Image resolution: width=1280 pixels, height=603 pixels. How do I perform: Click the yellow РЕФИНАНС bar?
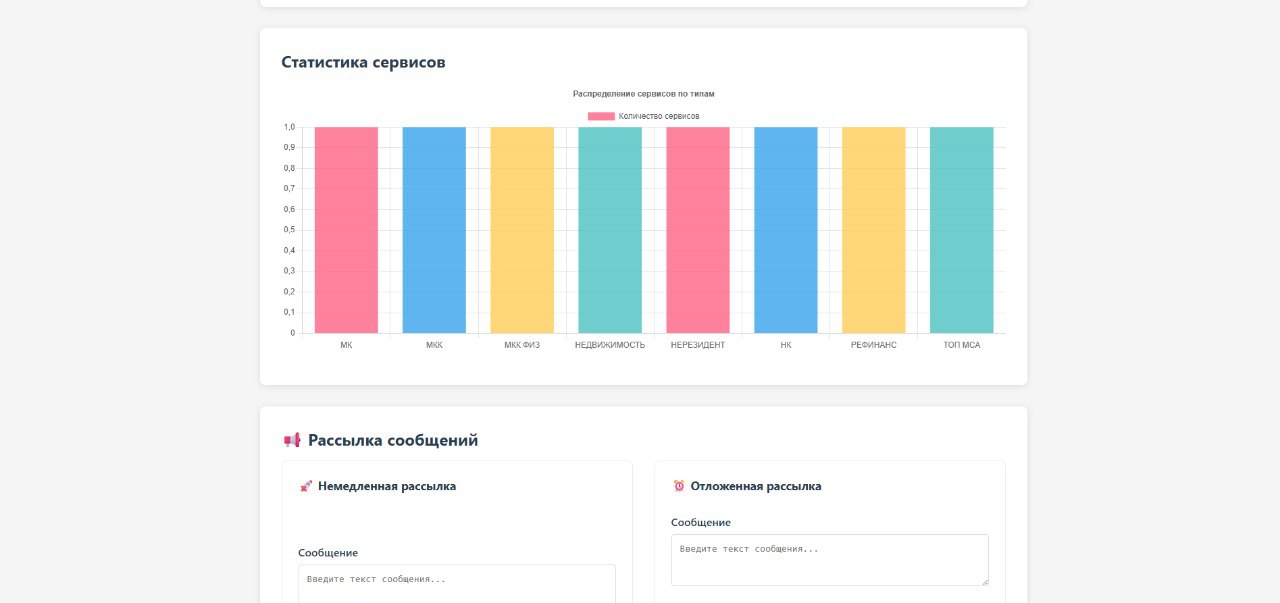[874, 230]
